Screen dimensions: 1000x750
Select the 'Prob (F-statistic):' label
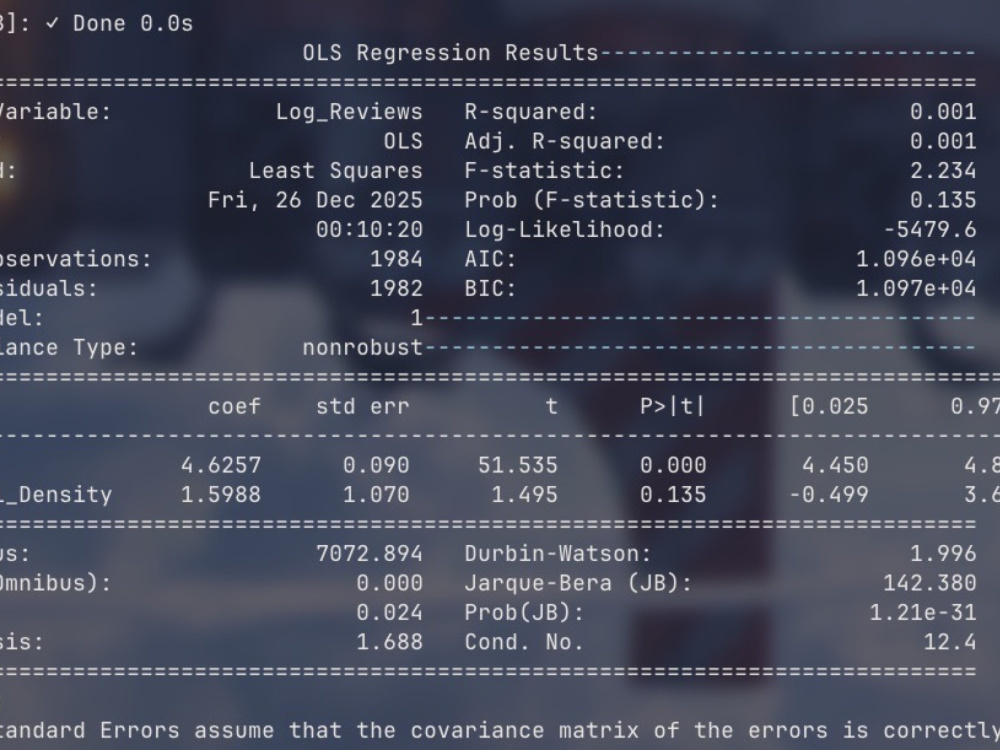591,200
